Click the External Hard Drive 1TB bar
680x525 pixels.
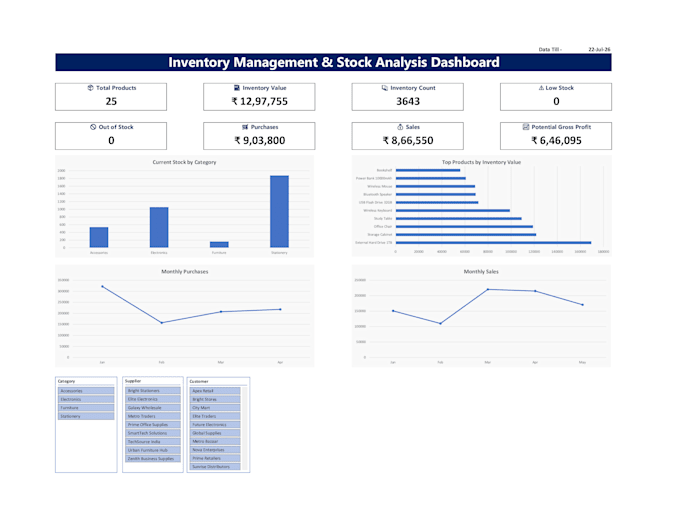(494, 243)
